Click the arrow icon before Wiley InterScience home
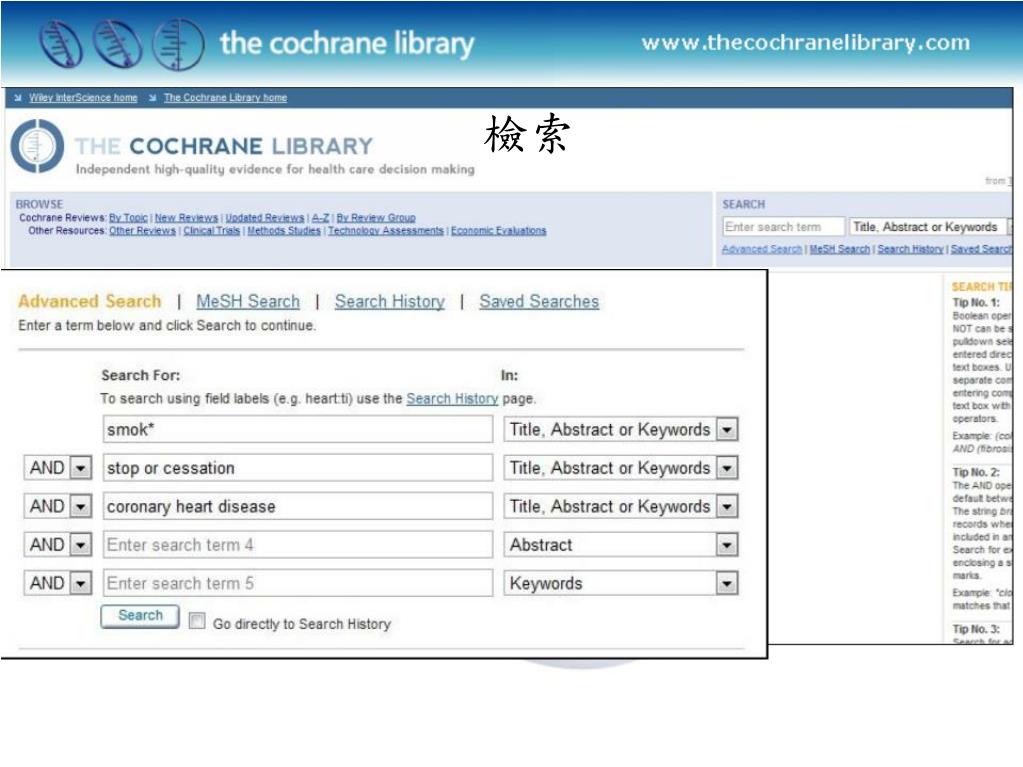 [18, 98]
